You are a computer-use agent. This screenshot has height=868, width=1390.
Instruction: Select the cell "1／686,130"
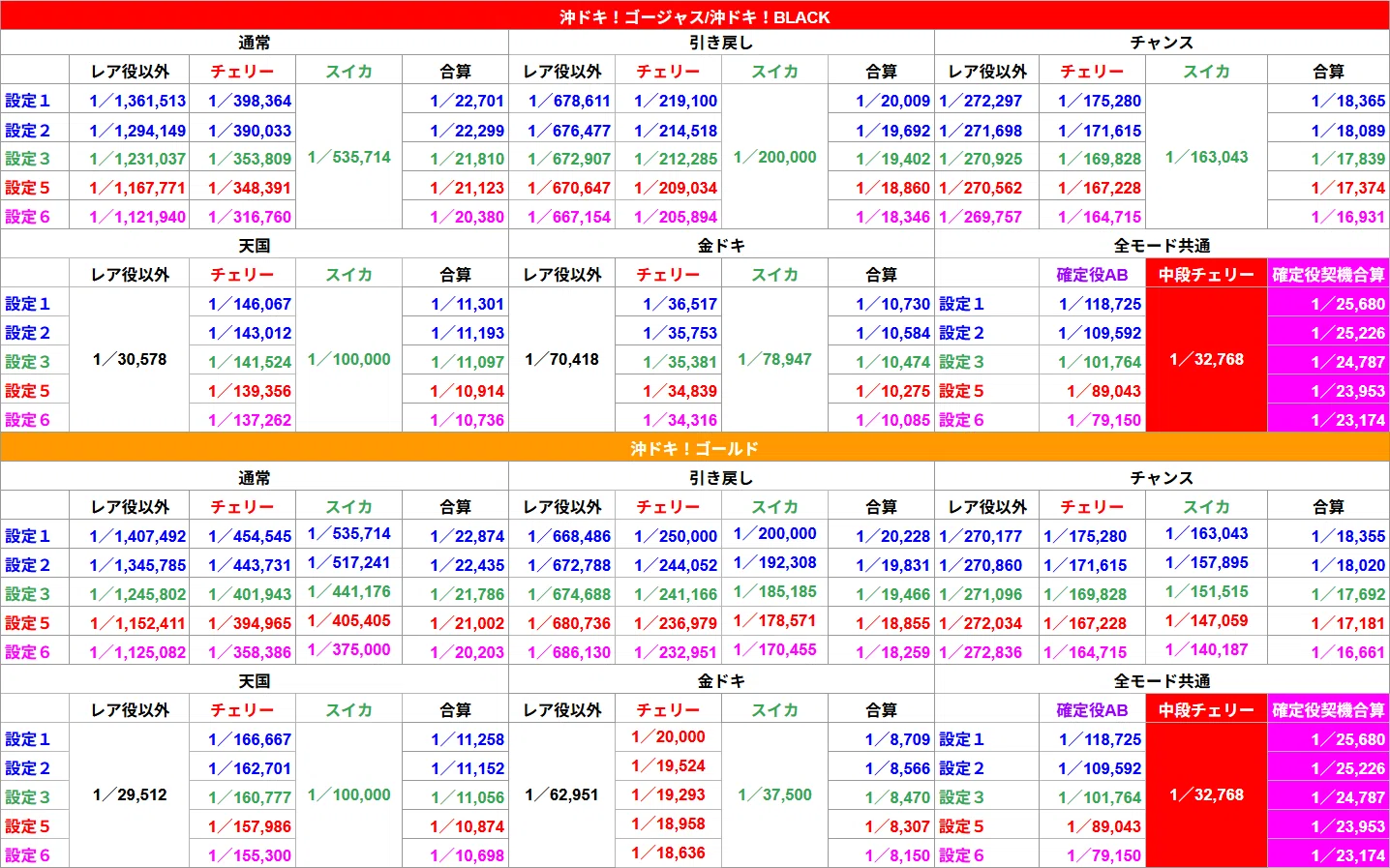(x=561, y=652)
